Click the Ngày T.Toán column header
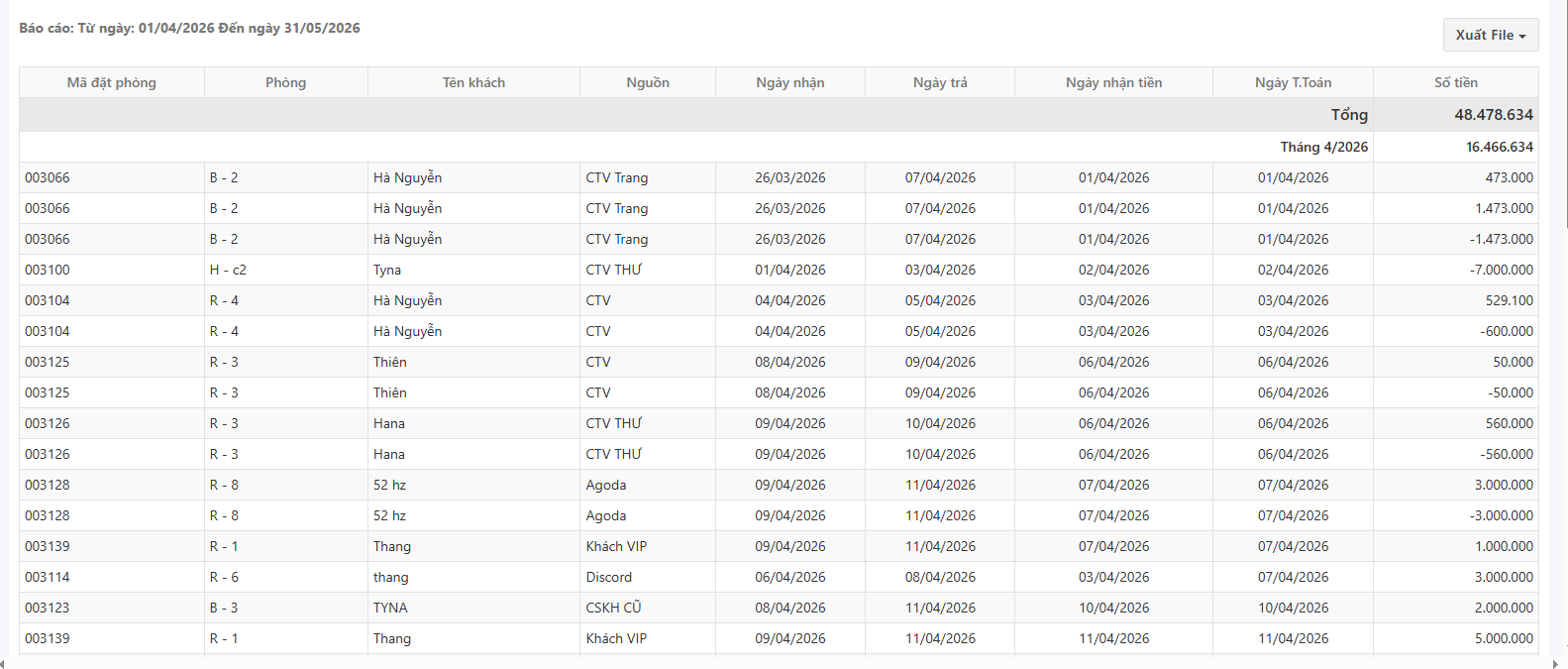This screenshot has height=669, width=1568. 1293,82
